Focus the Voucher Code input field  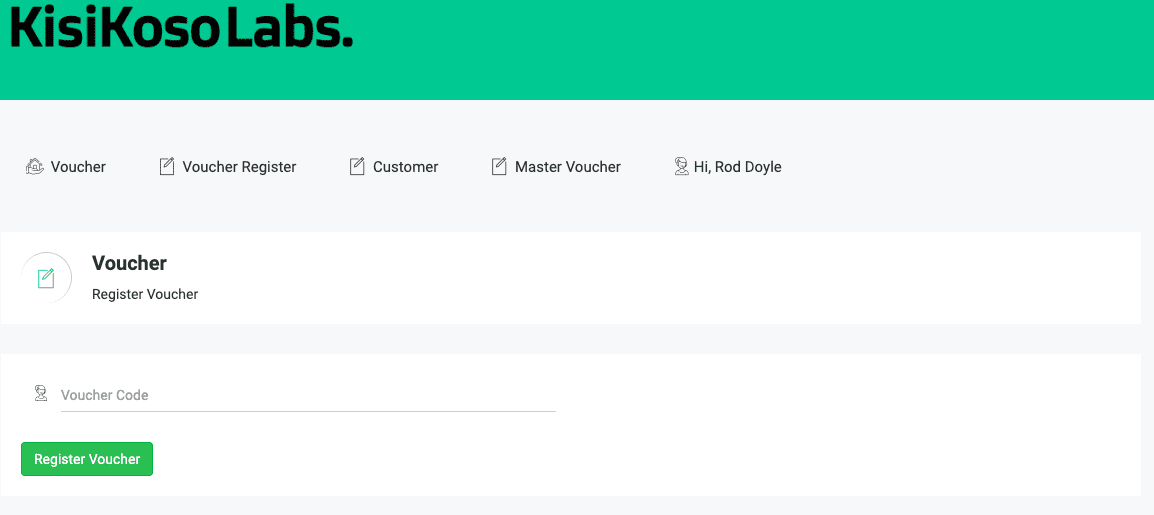(305, 395)
